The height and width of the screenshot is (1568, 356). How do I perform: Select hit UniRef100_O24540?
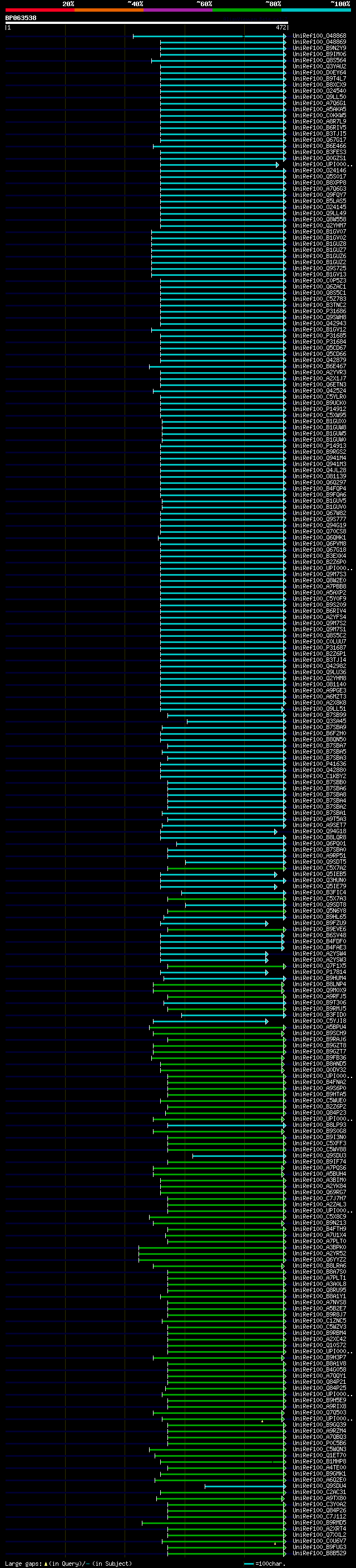[319, 91]
